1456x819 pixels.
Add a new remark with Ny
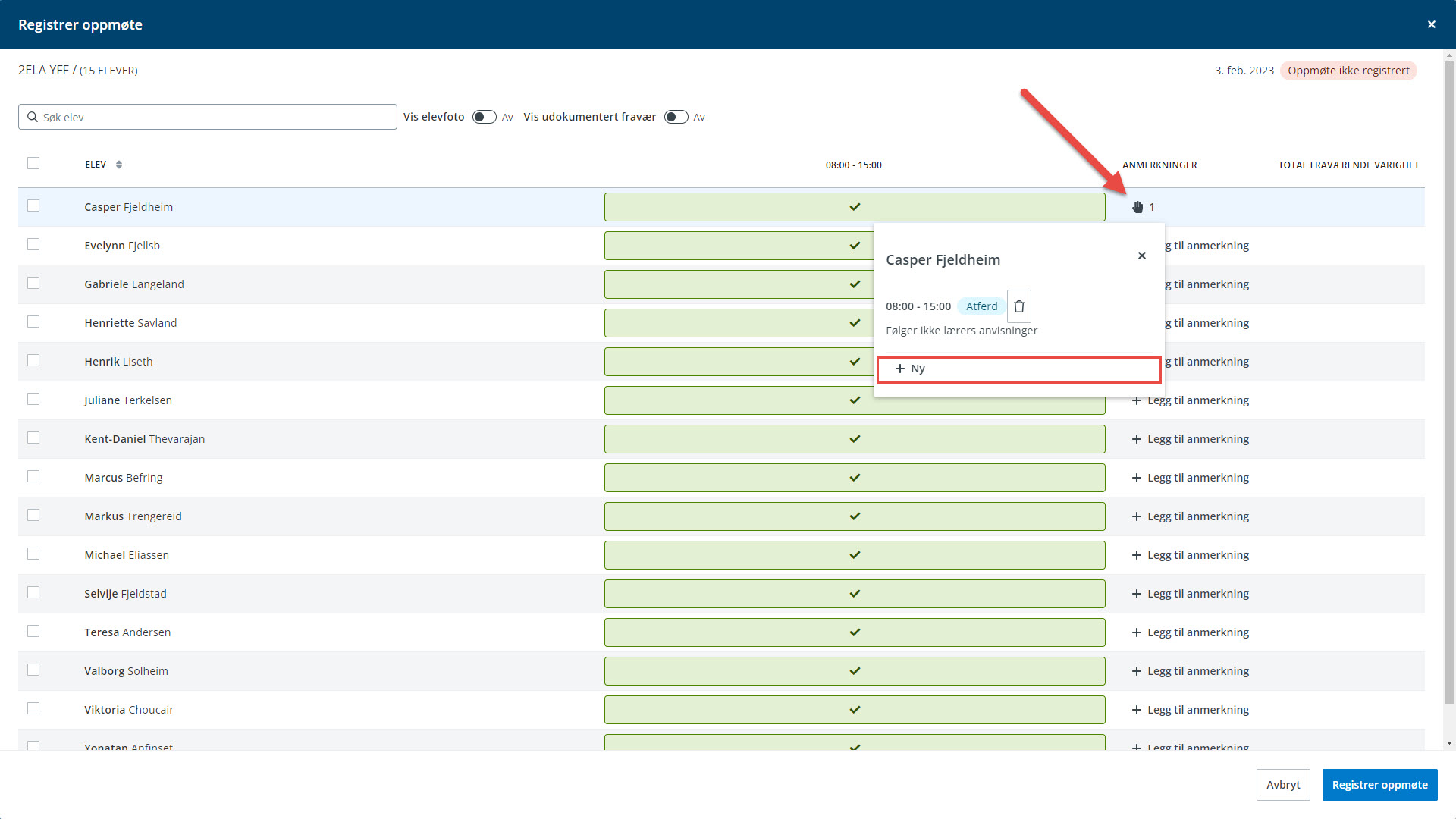pyautogui.click(x=1018, y=369)
